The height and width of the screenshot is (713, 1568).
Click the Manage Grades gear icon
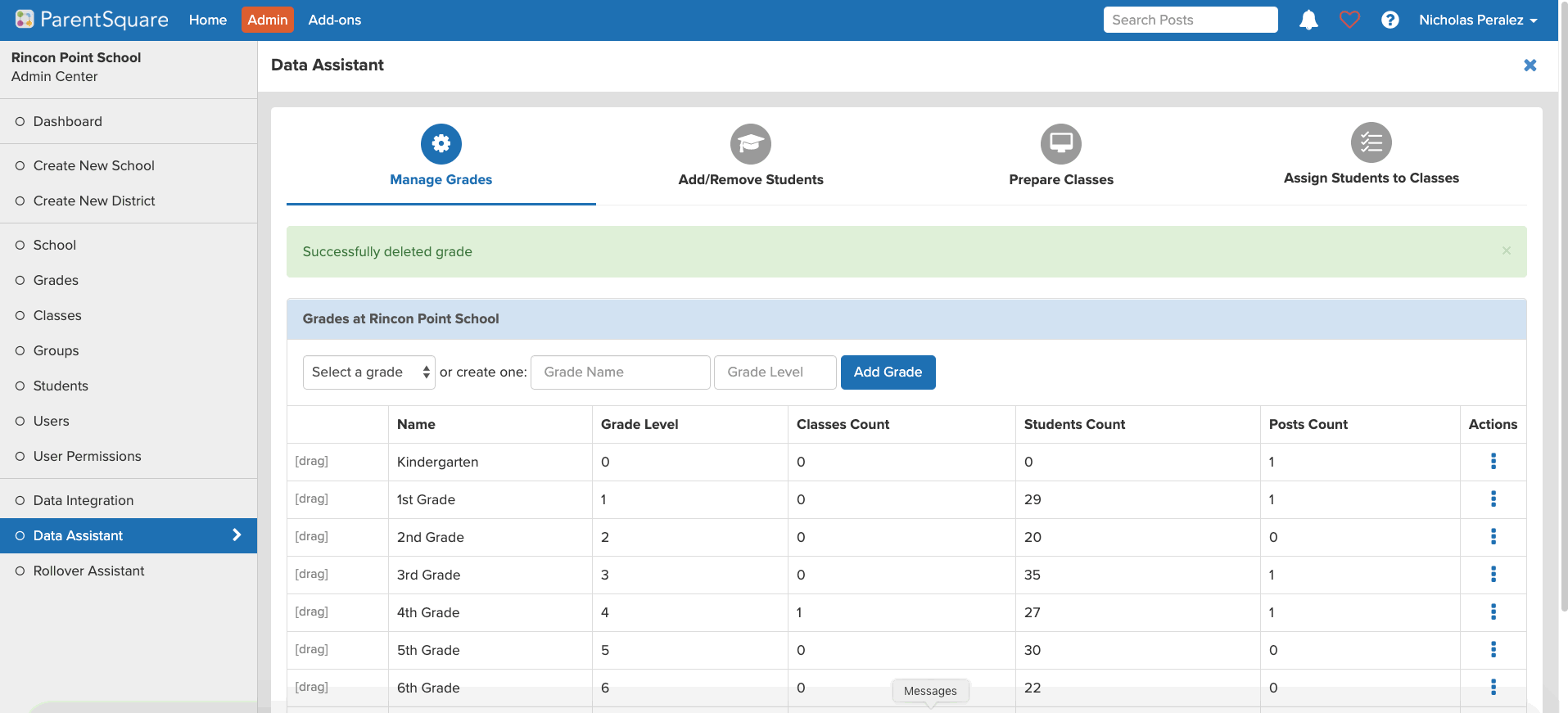coord(441,144)
